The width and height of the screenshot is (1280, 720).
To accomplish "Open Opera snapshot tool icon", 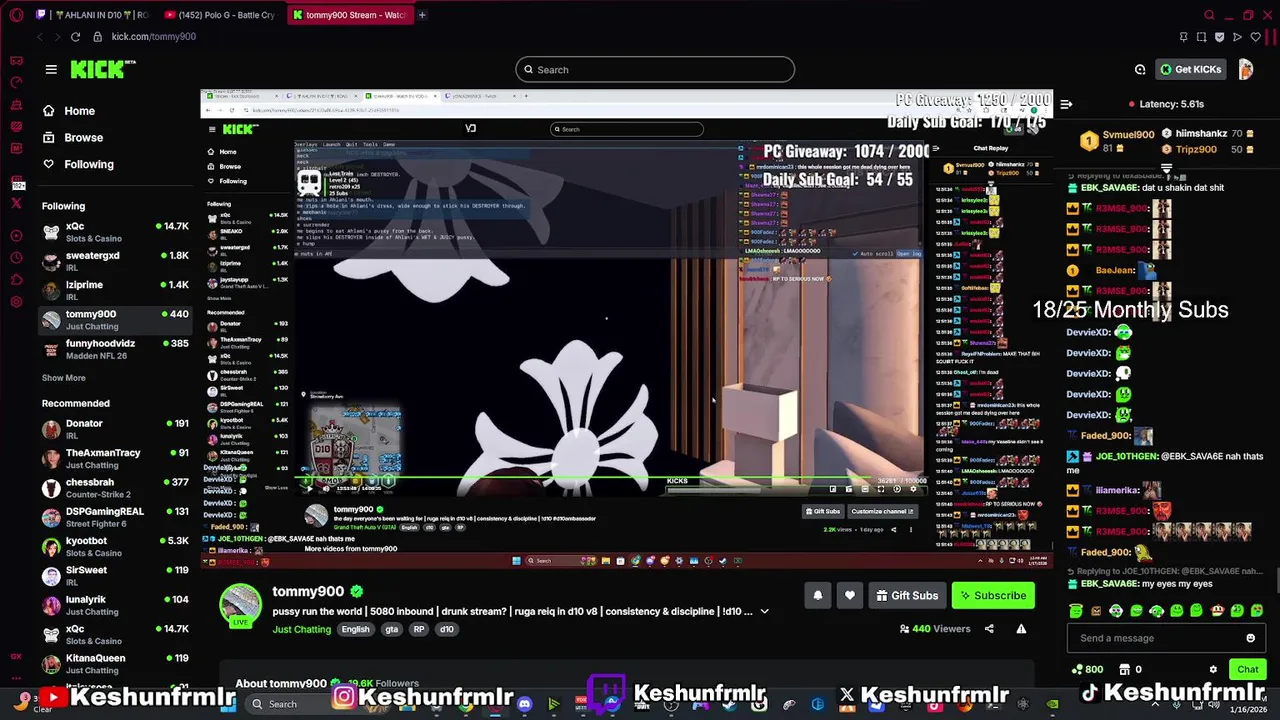I will tap(1201, 37).
